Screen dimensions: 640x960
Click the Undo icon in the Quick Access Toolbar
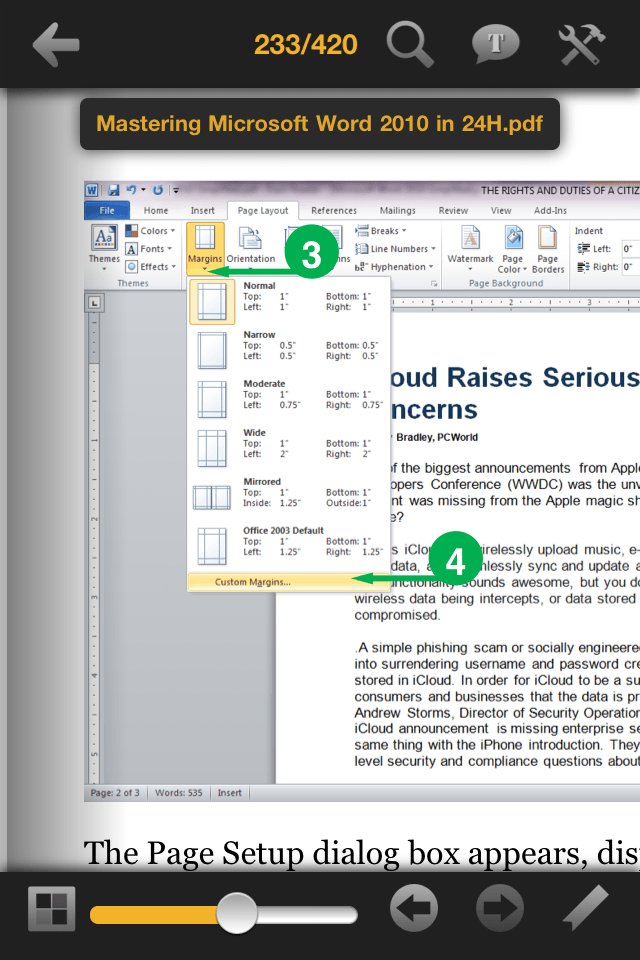[x=131, y=190]
